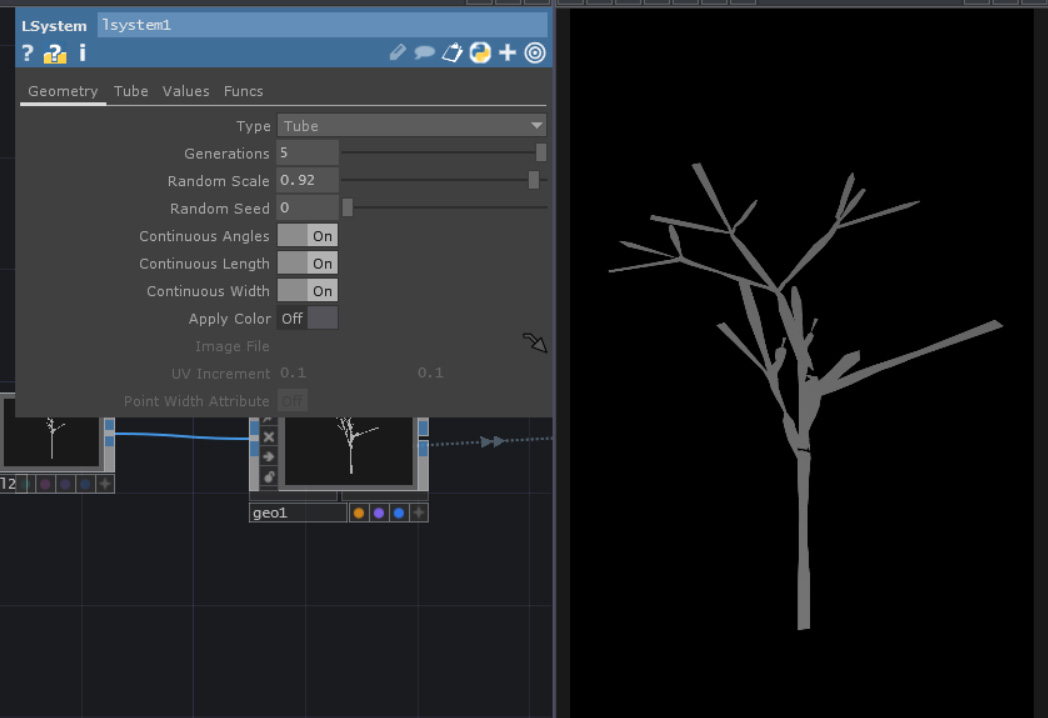Click the clipboard copy parameters icon

pos(452,53)
